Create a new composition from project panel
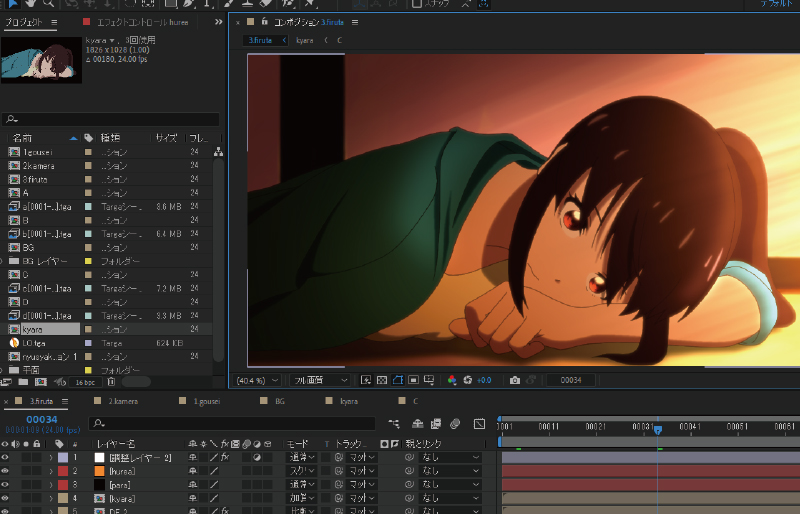The image size is (800, 514). (40, 381)
